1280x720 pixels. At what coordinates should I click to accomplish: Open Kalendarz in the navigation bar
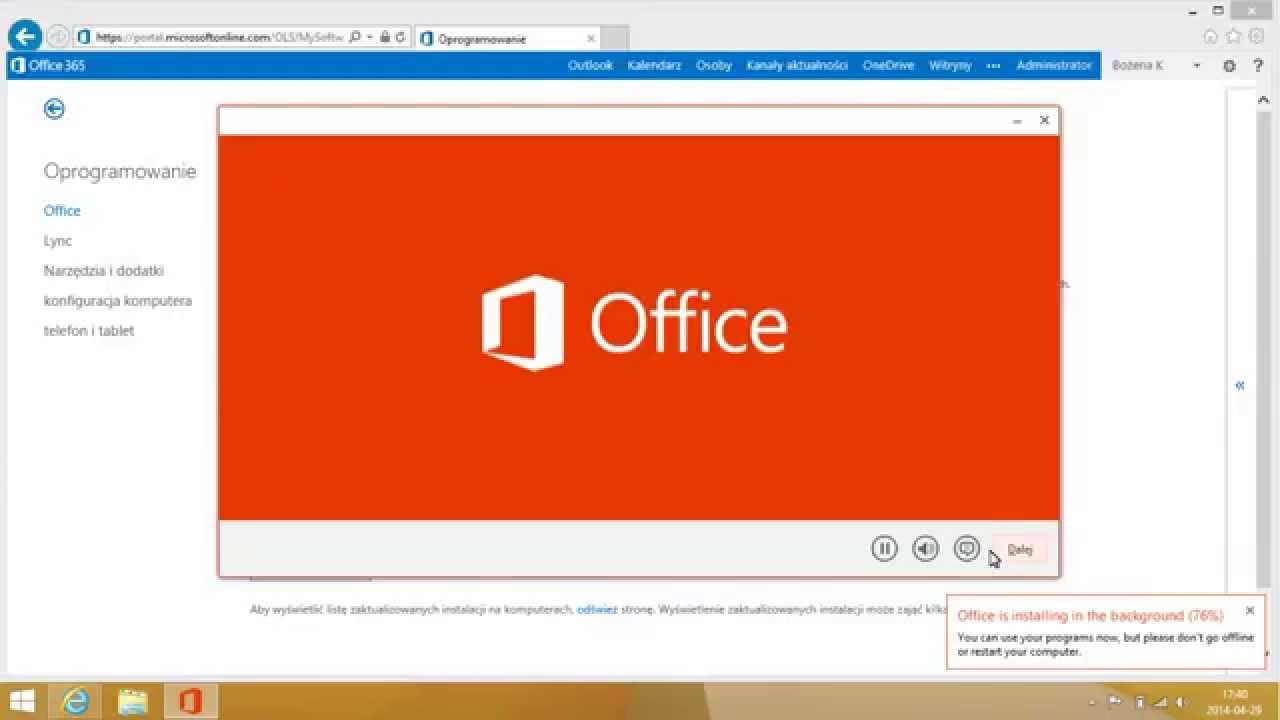pos(654,65)
